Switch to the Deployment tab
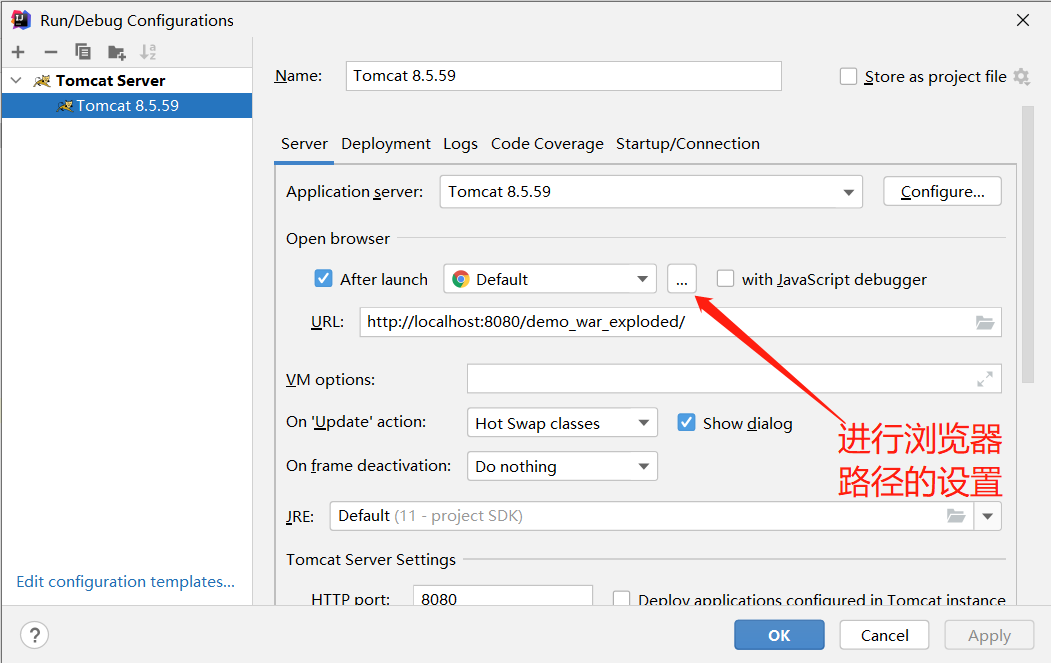The width and height of the screenshot is (1051, 663). [385, 143]
